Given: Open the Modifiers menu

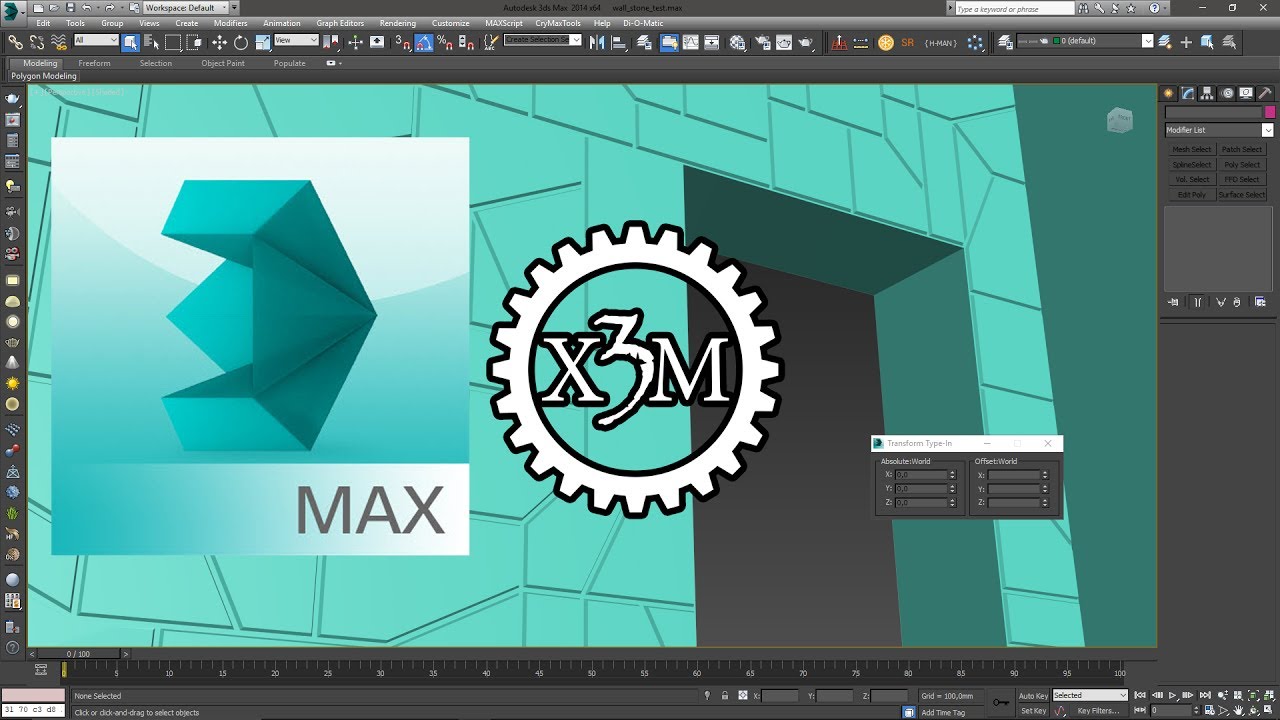Looking at the screenshot, I should tap(231, 23).
